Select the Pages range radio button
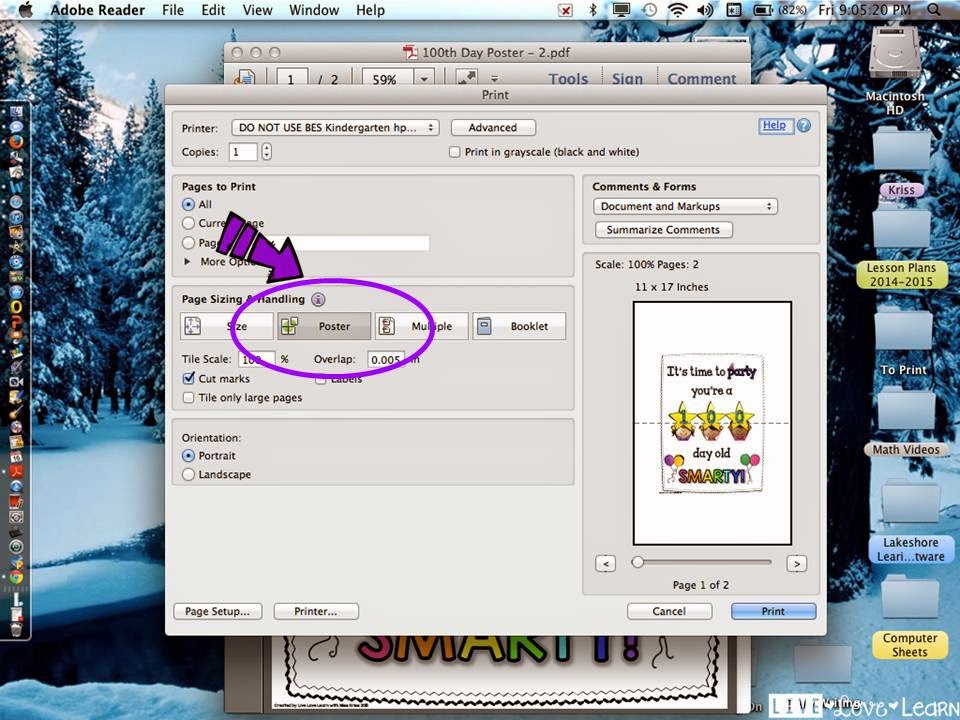Screen dimensions: 960x720 pyautogui.click(x=189, y=242)
